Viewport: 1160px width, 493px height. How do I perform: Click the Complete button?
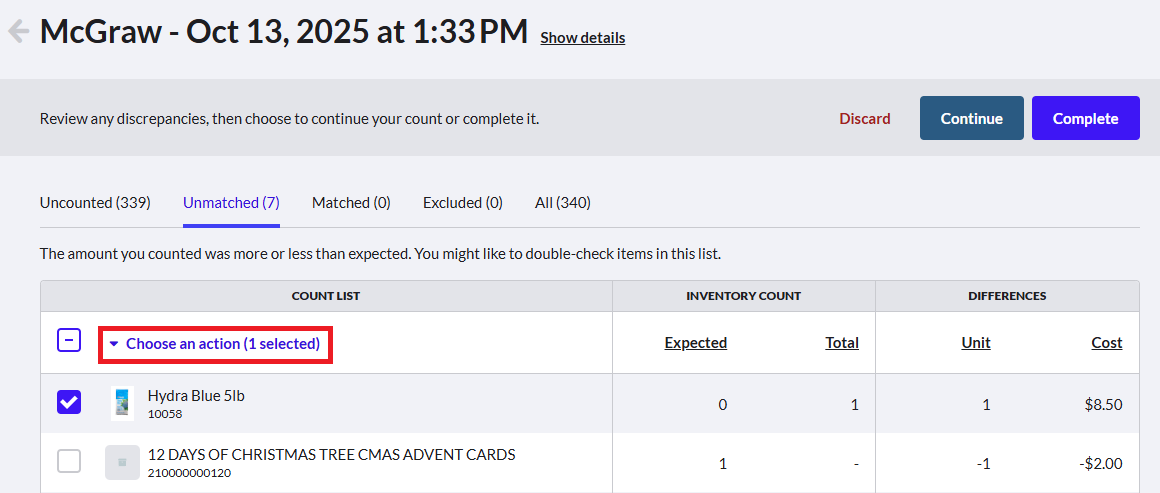[x=1085, y=118]
